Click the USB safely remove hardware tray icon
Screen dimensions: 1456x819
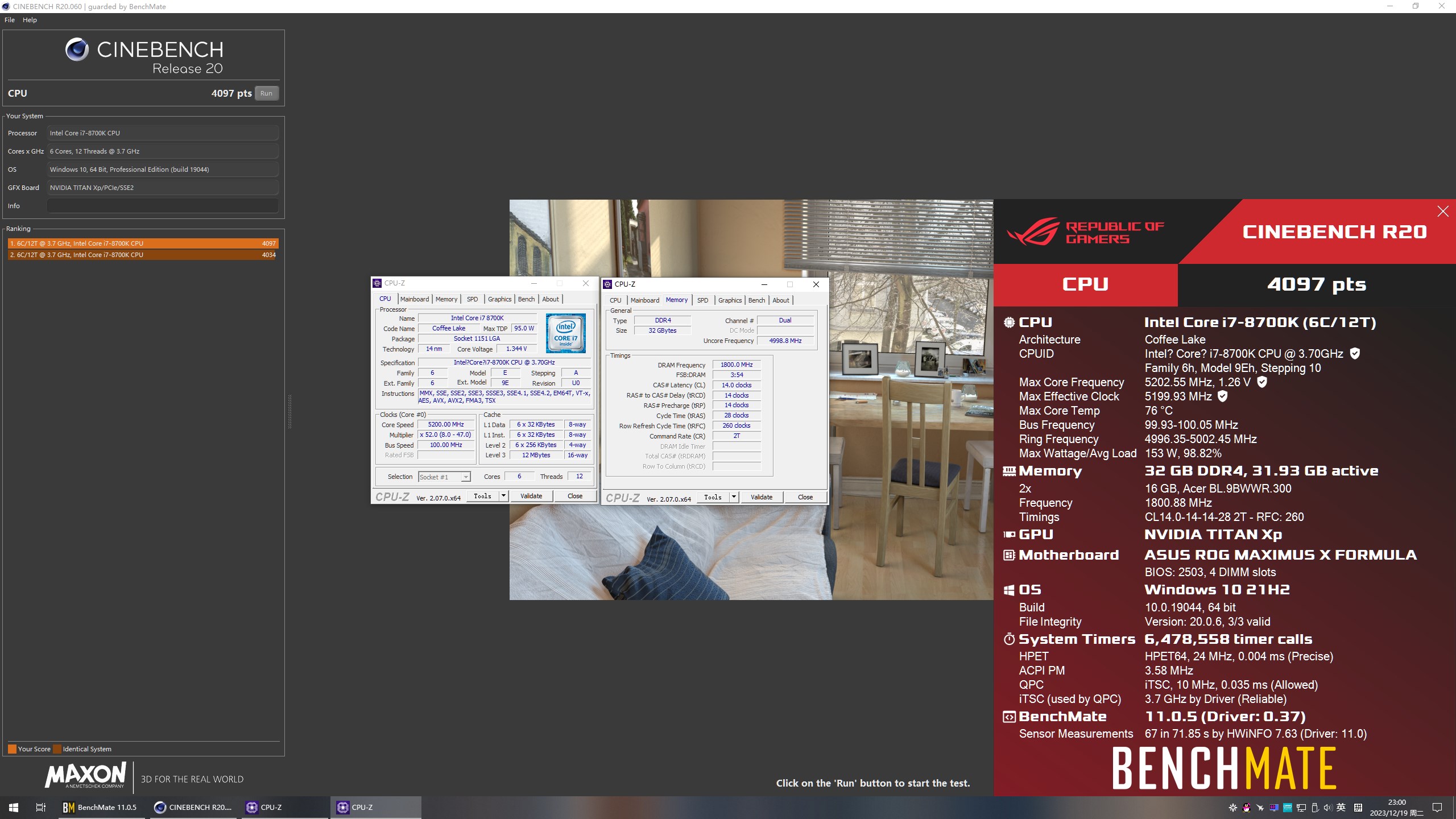pos(1314,808)
